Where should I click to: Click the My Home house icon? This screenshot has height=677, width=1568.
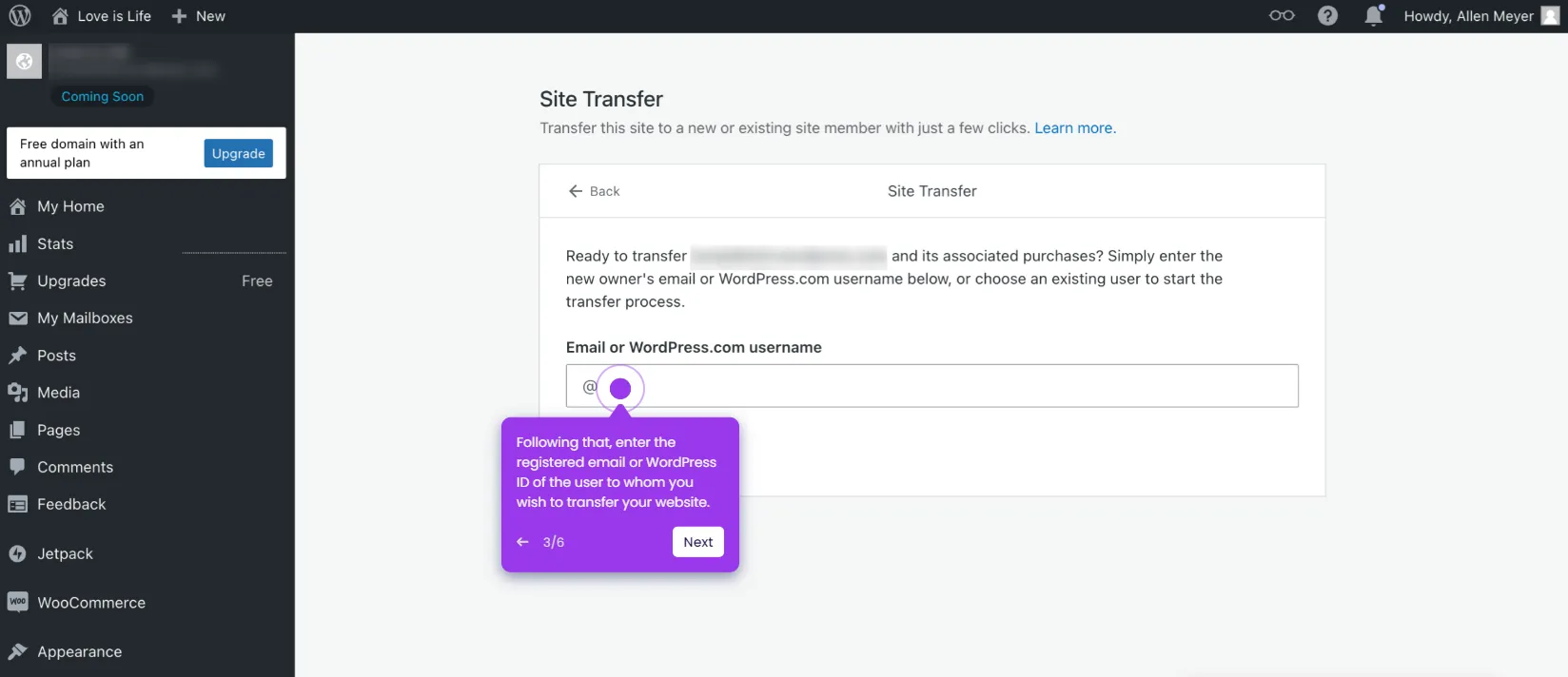click(x=17, y=206)
